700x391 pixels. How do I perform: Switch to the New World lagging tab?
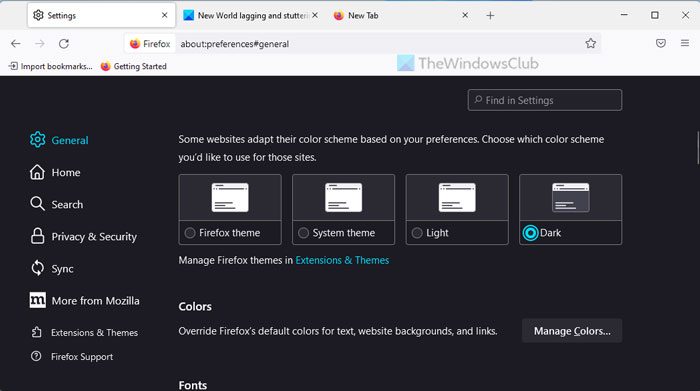tap(250, 15)
